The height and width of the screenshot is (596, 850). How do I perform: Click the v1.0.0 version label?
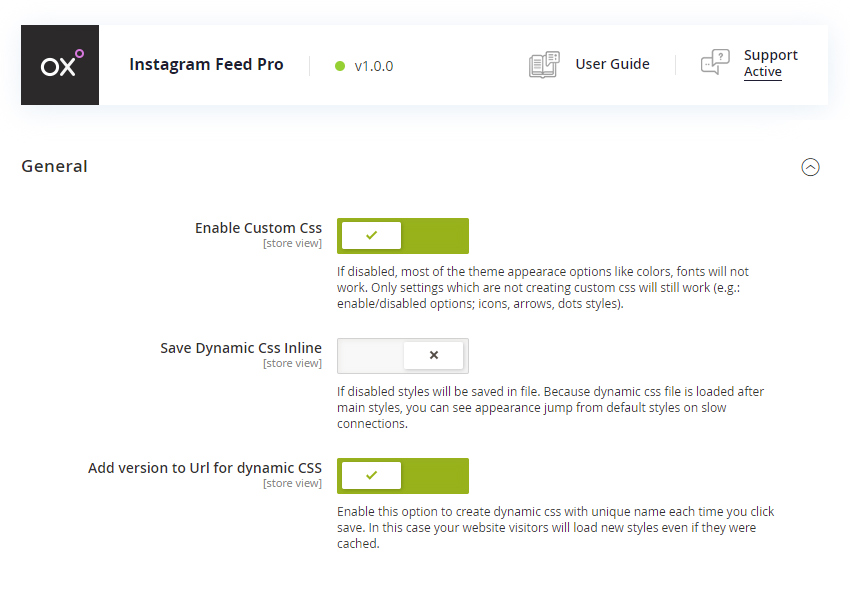click(x=374, y=66)
